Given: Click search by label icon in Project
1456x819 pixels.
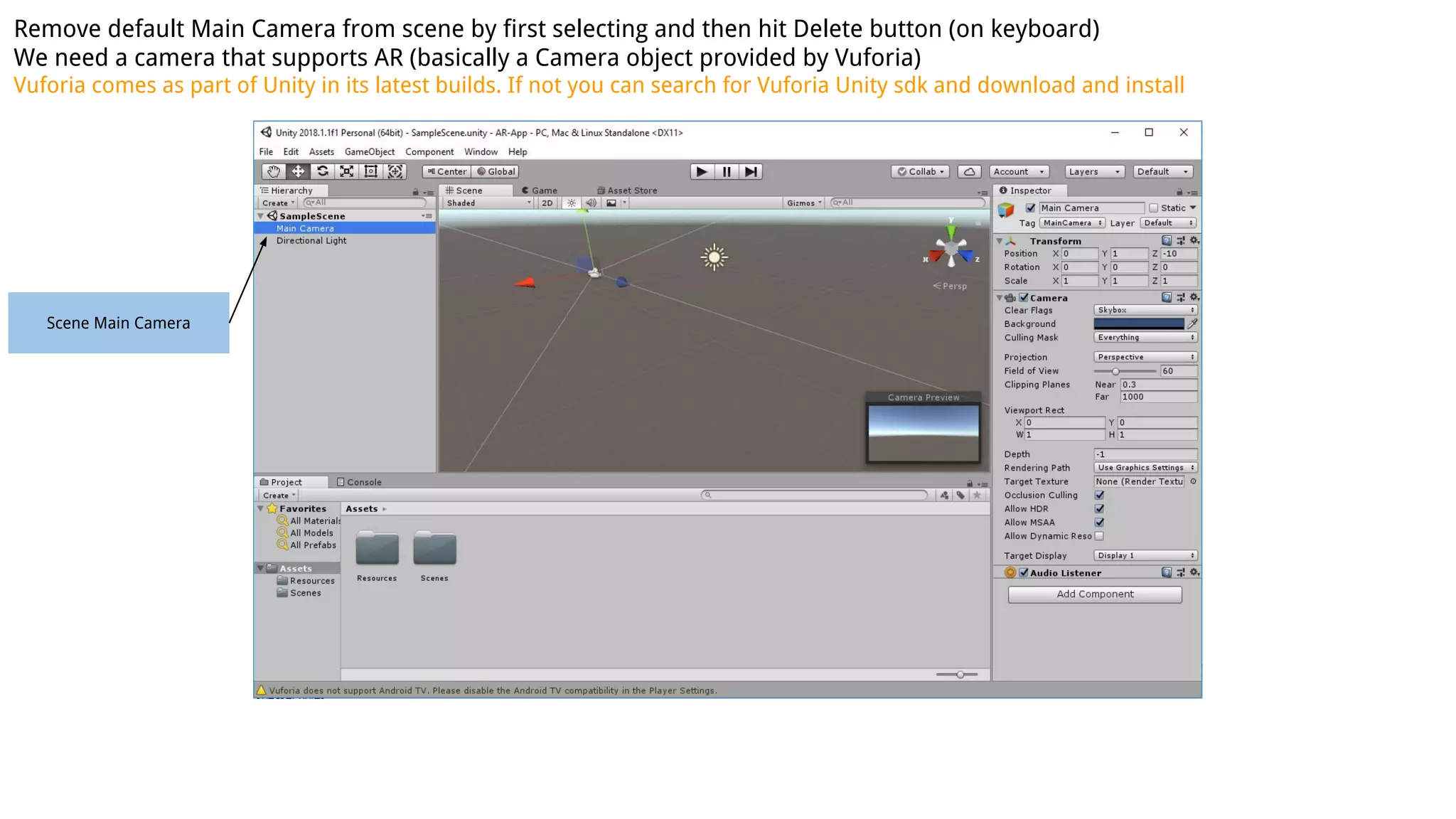Looking at the screenshot, I should 960,495.
